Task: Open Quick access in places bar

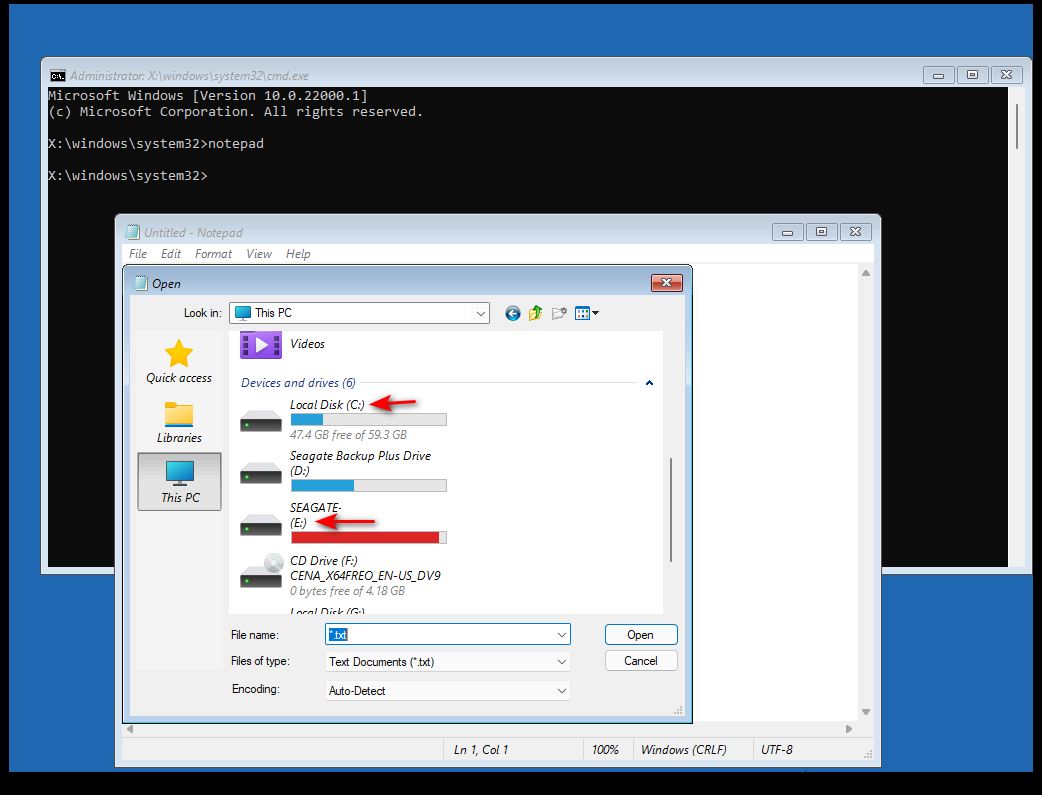Action: pos(179,362)
